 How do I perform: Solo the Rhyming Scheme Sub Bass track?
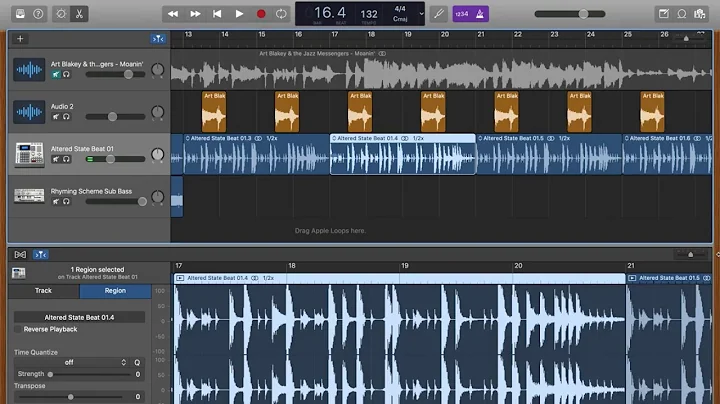pyautogui.click(x=67, y=202)
